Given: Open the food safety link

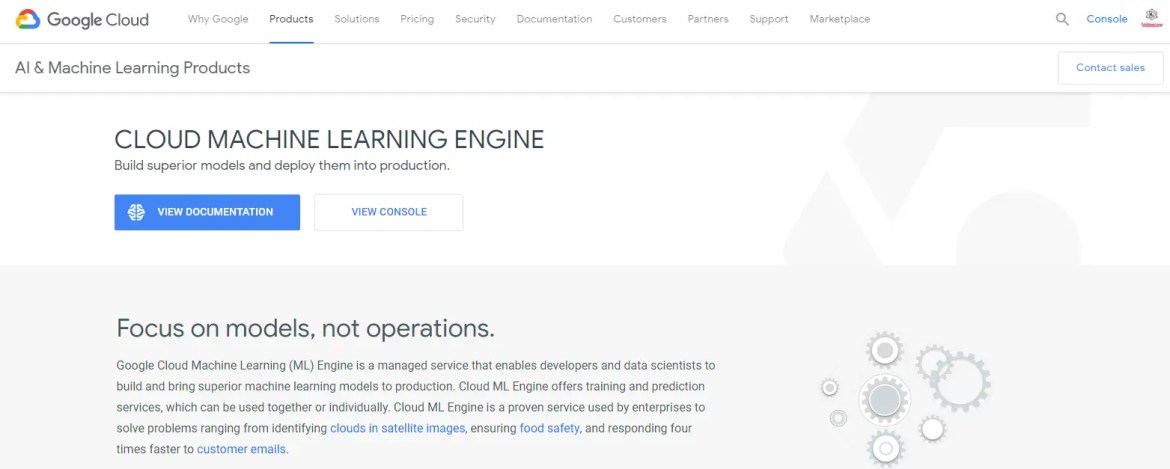Looking at the screenshot, I should coord(550,429).
